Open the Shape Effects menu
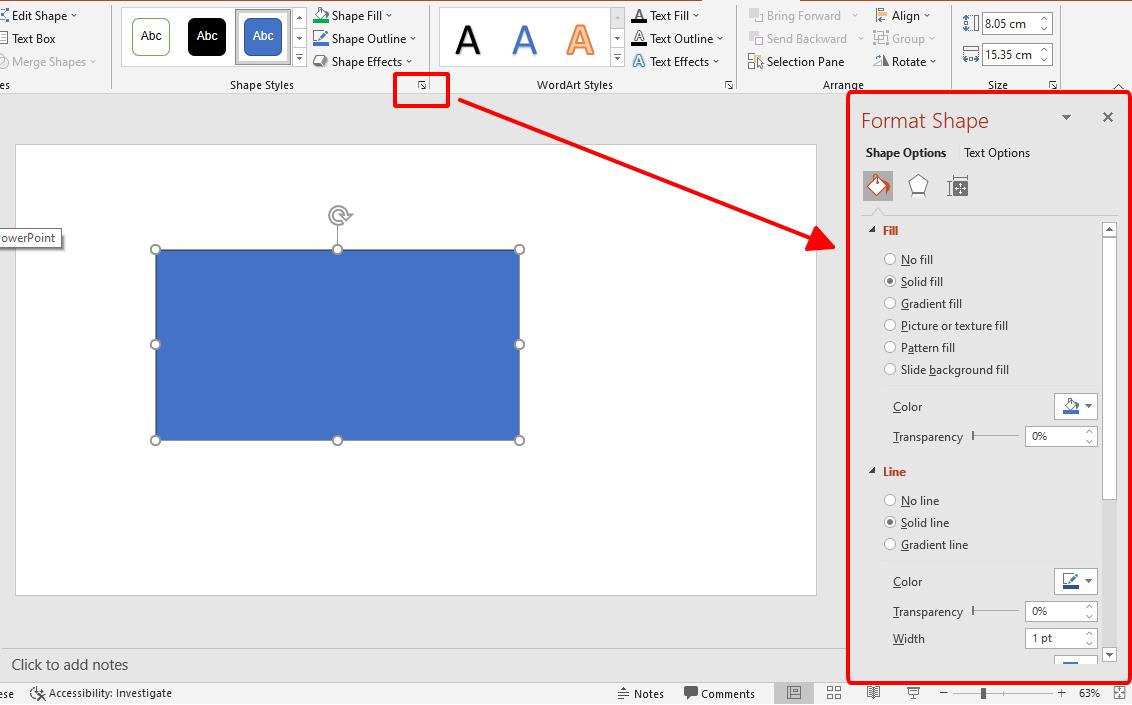Viewport: 1132px width, 705px height. click(x=360, y=61)
